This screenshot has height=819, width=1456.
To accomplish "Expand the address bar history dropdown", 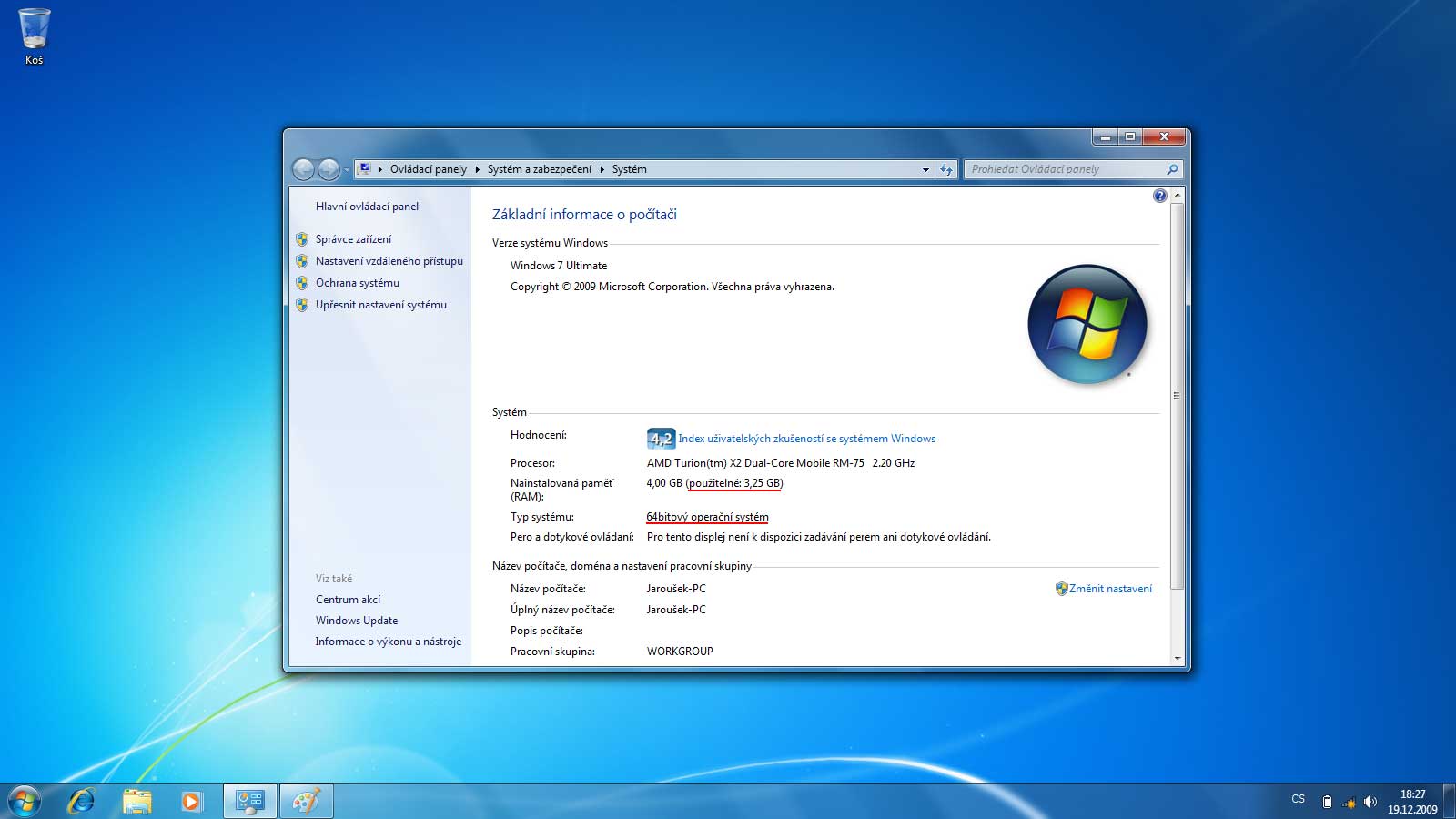I will pyautogui.click(x=925, y=169).
